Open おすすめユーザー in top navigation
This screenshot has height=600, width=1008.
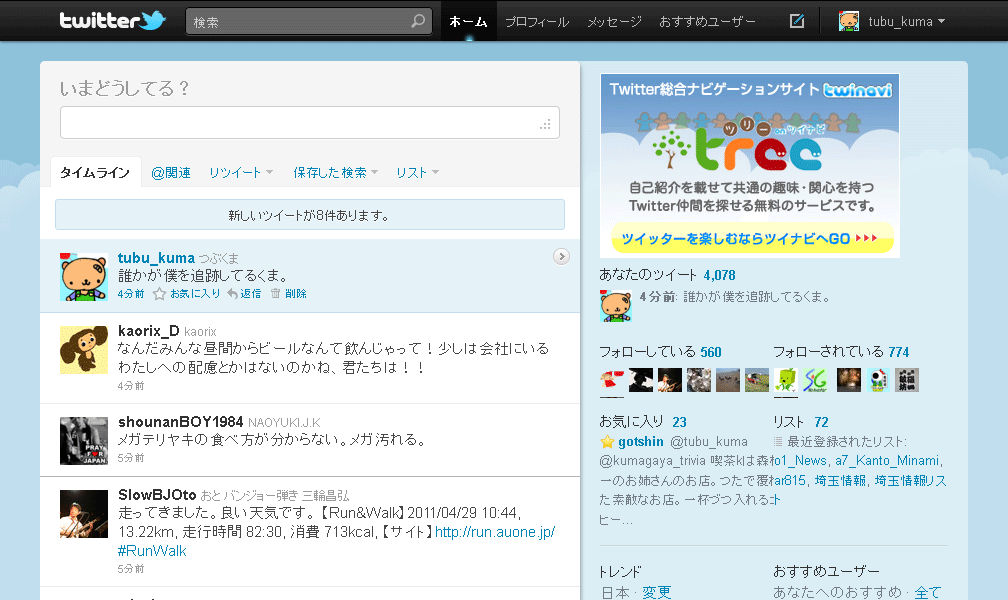point(707,22)
